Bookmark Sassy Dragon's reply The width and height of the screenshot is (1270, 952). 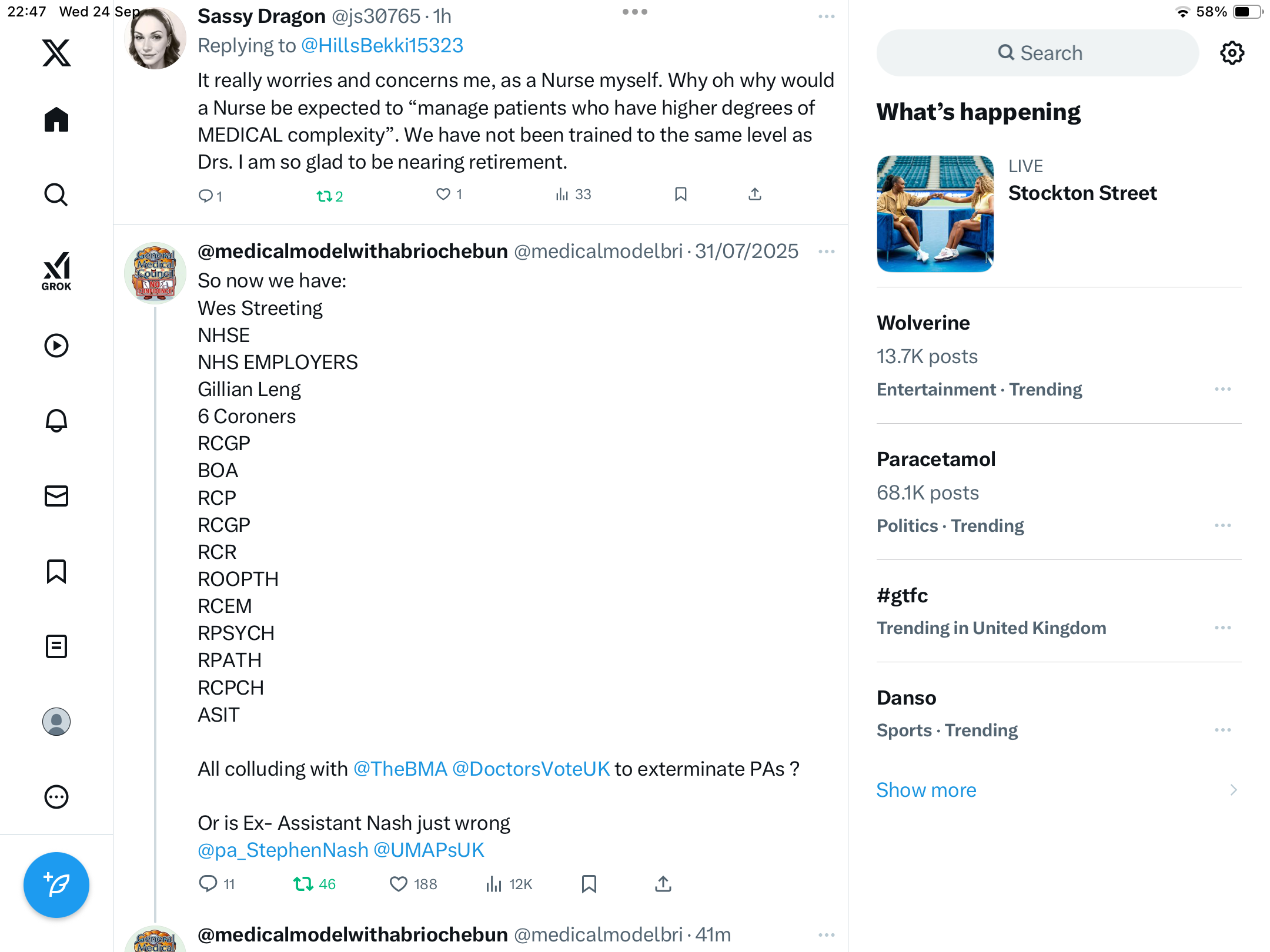pyautogui.click(x=681, y=195)
